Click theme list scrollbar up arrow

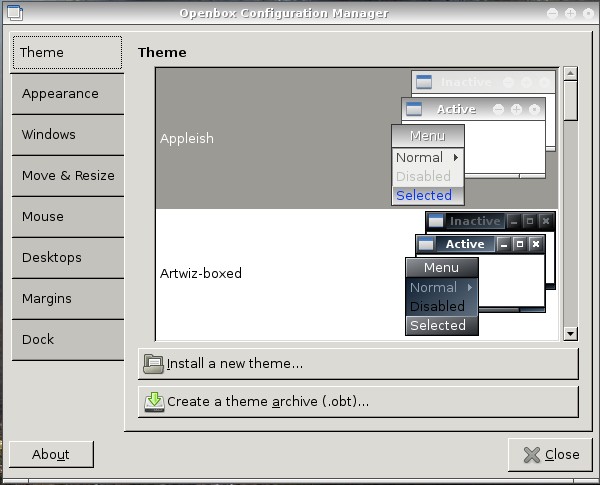[x=571, y=73]
